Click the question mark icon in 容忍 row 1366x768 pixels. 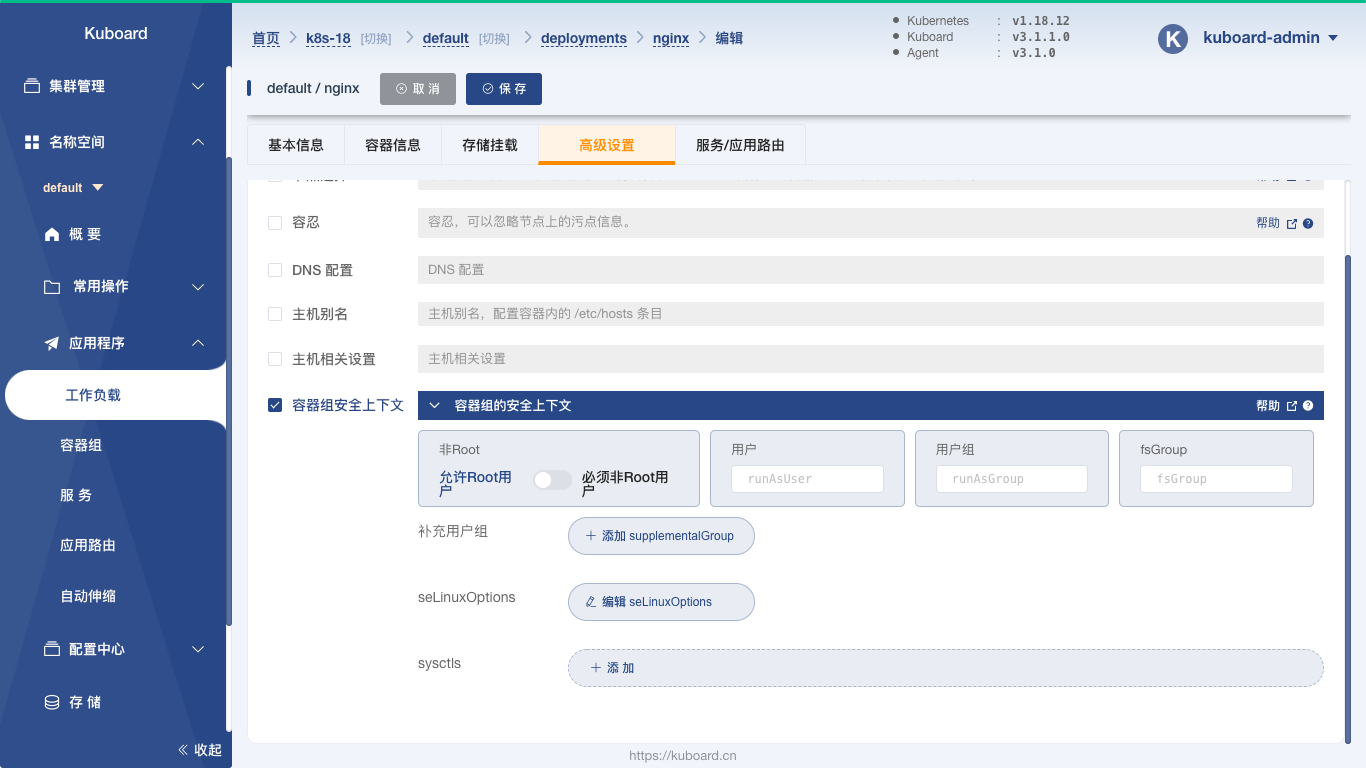click(x=1308, y=223)
